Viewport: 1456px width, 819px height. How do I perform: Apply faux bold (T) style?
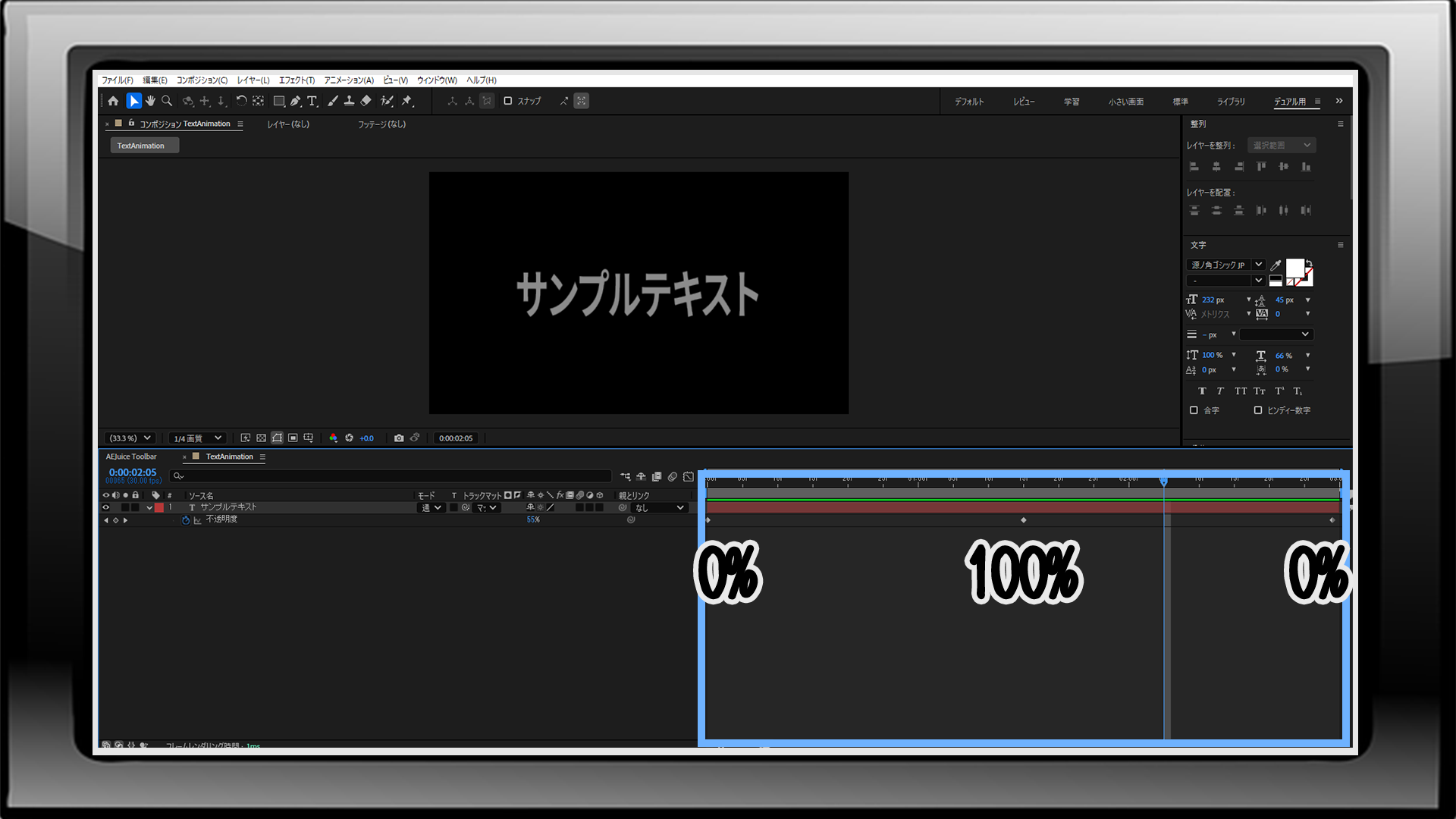point(1202,391)
